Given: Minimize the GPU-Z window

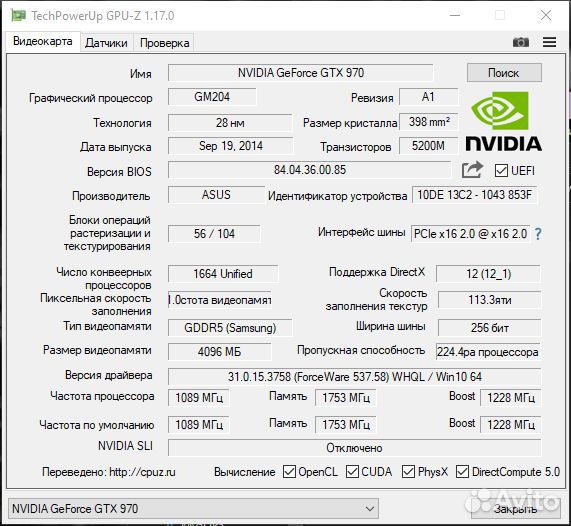Looking at the screenshot, I should (455, 15).
